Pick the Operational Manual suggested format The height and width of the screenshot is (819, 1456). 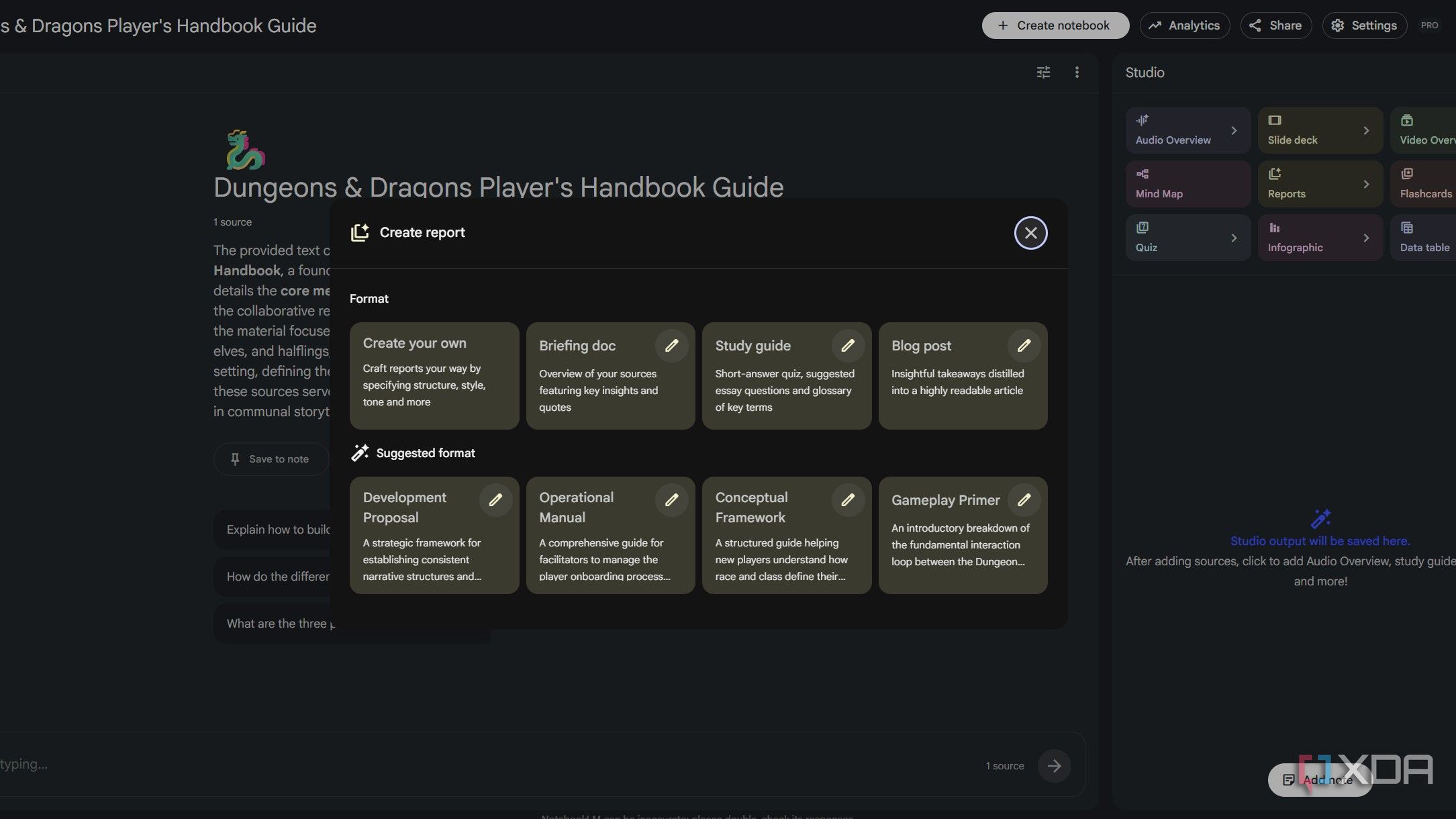610,535
